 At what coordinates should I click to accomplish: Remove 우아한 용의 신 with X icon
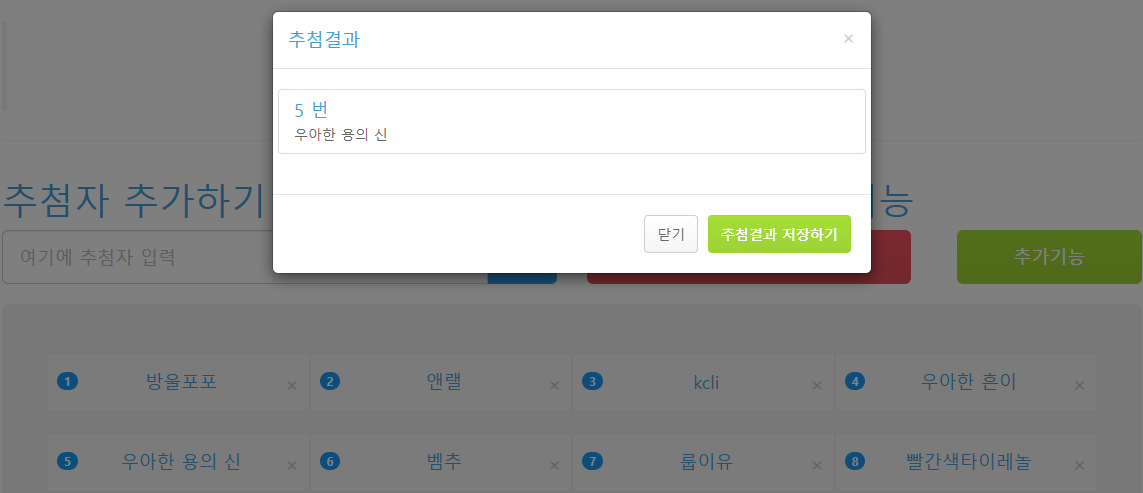click(x=292, y=465)
